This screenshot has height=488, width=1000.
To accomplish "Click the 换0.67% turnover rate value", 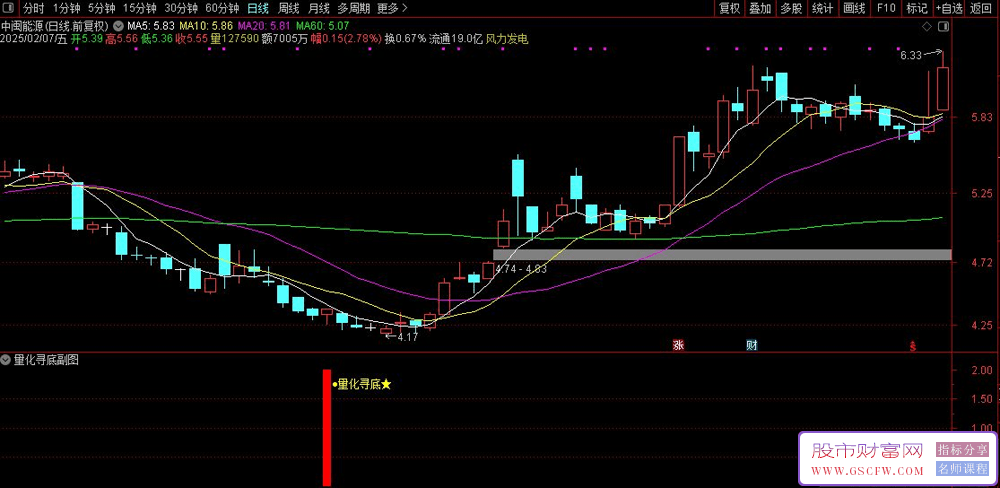I will (405, 39).
